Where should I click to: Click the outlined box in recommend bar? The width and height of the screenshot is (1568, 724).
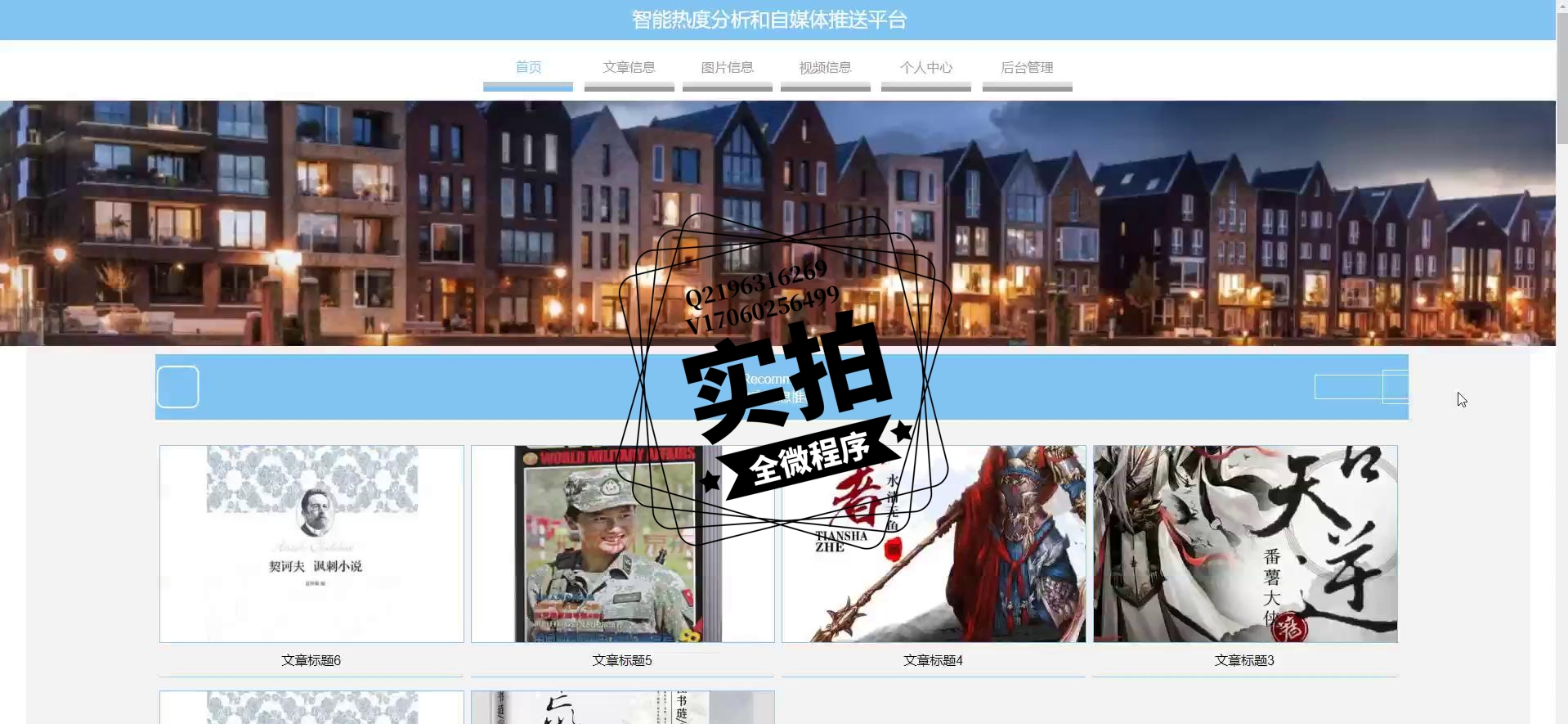[1361, 387]
